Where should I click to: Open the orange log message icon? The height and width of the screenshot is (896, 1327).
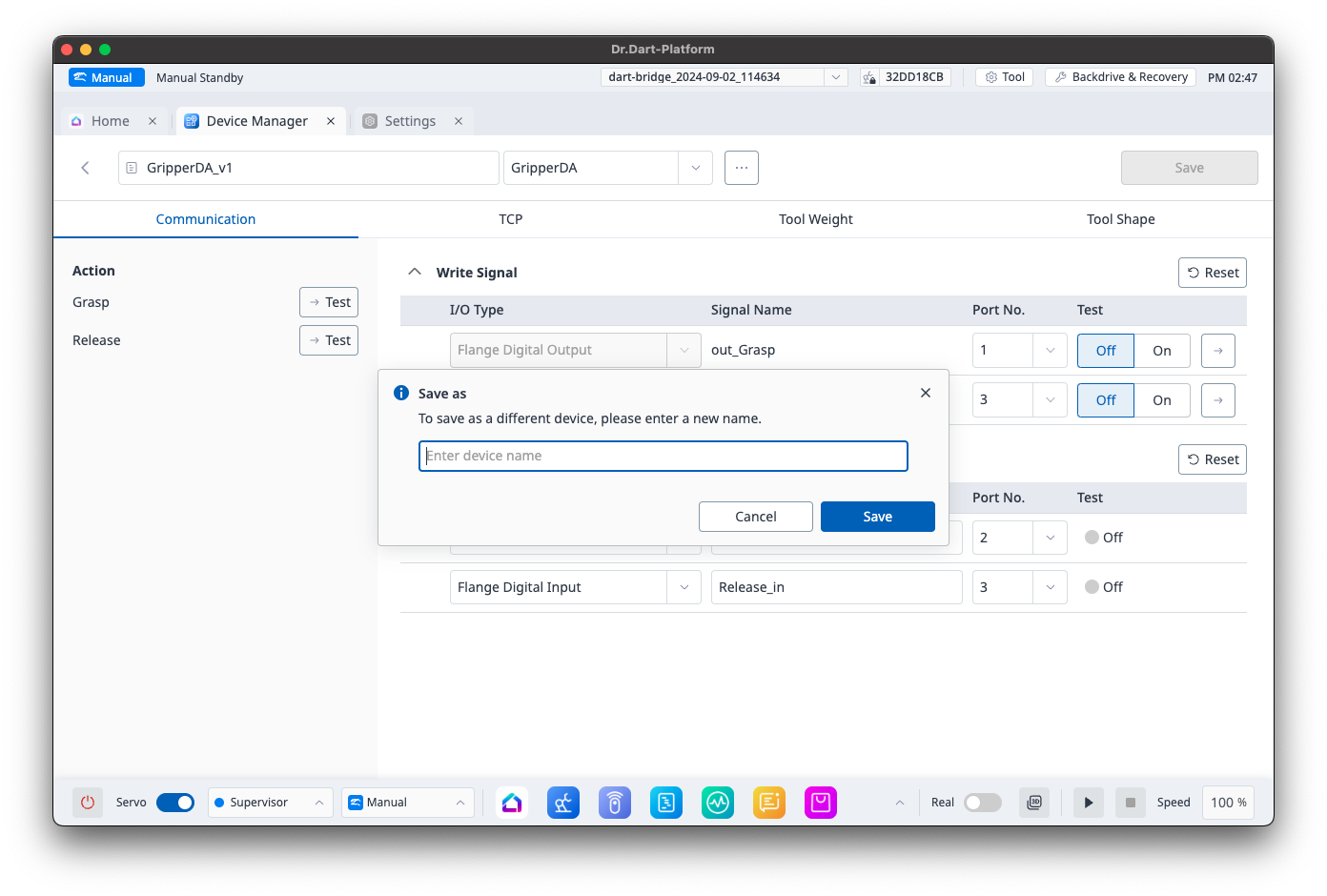768,803
